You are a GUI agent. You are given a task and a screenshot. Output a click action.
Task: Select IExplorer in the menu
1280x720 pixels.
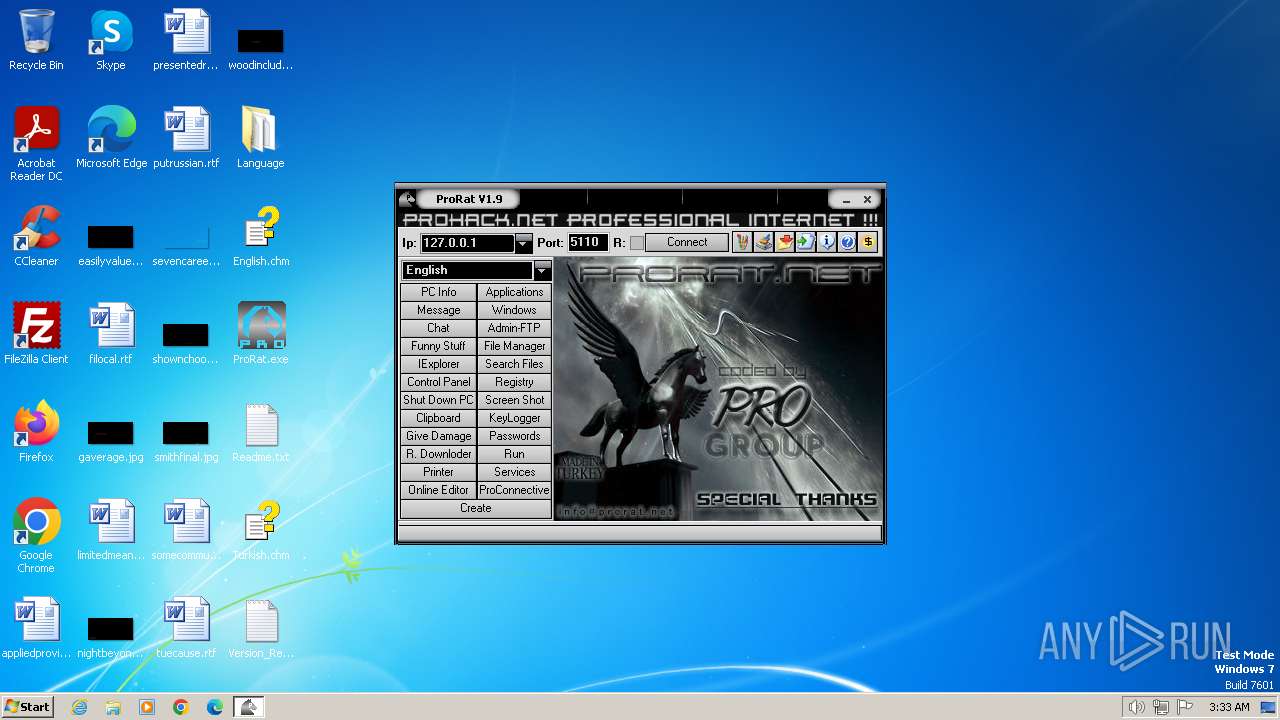[x=438, y=364]
